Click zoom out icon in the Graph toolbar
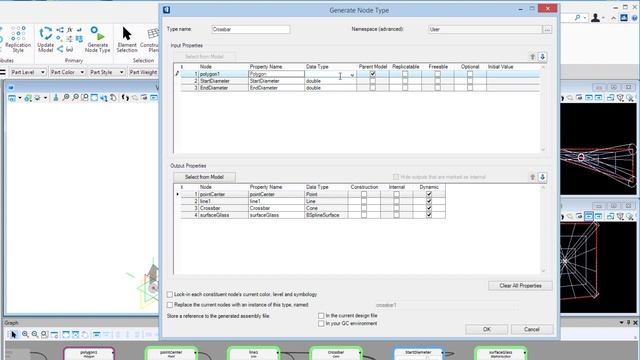Screen dimensions: 640x360 click(x=35, y=335)
